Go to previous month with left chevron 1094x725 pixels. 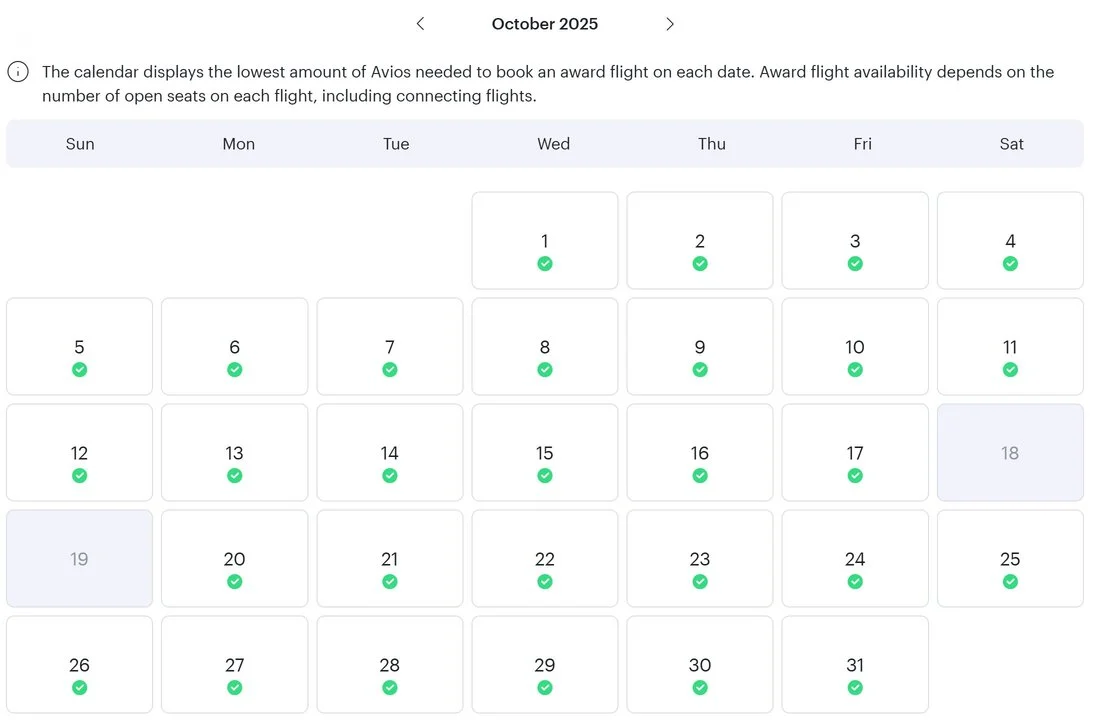coord(420,24)
